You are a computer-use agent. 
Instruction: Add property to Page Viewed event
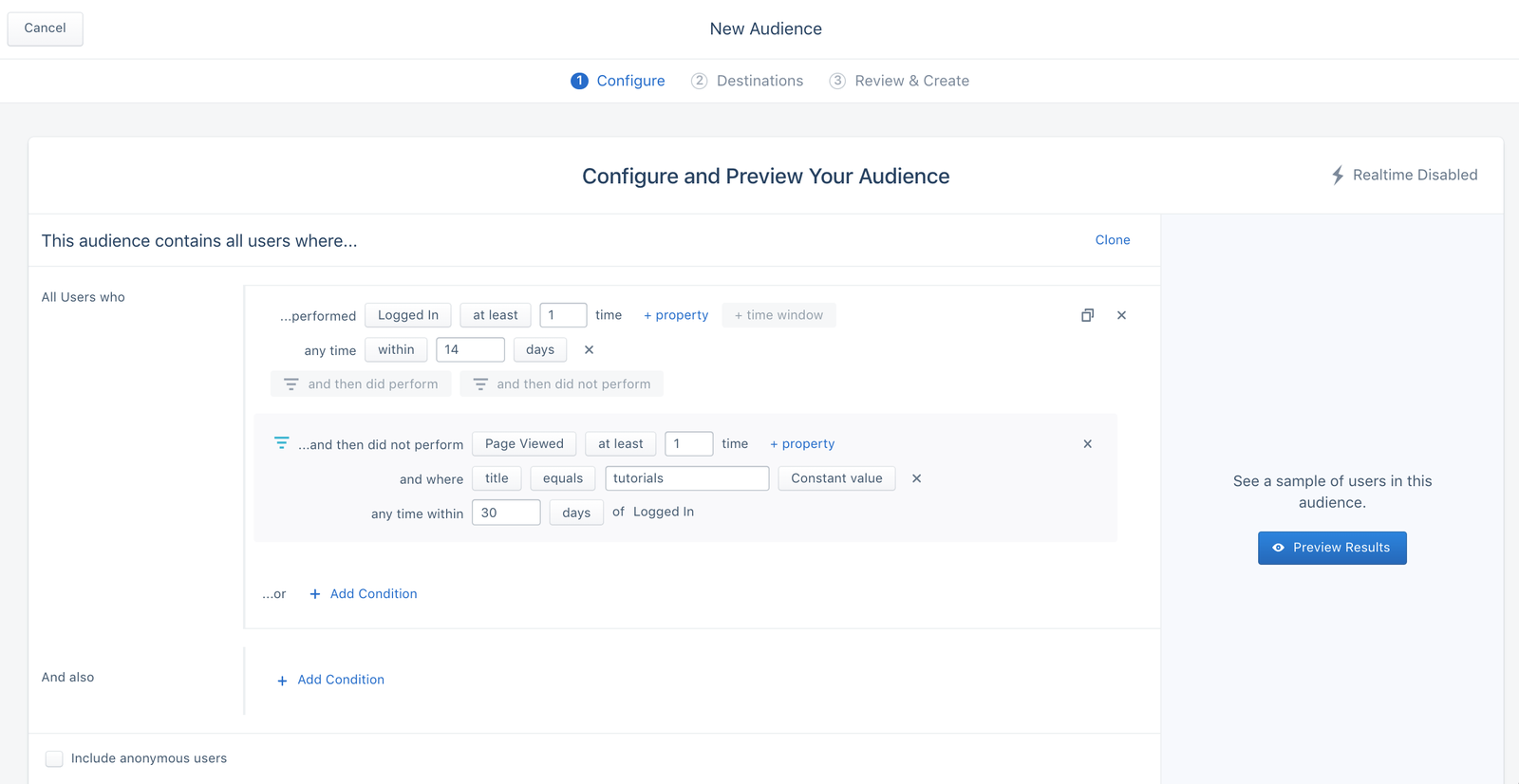pyautogui.click(x=802, y=444)
